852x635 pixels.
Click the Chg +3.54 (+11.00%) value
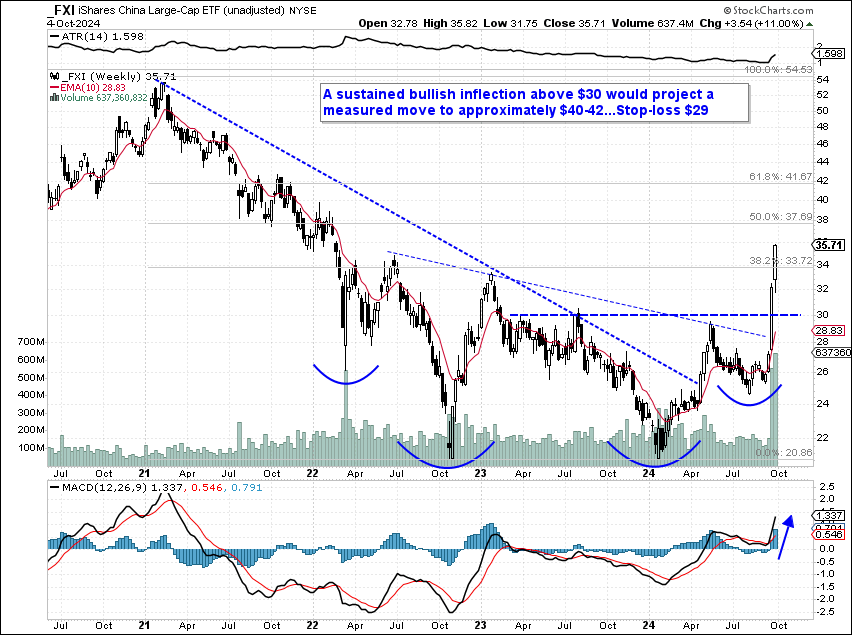coord(751,23)
